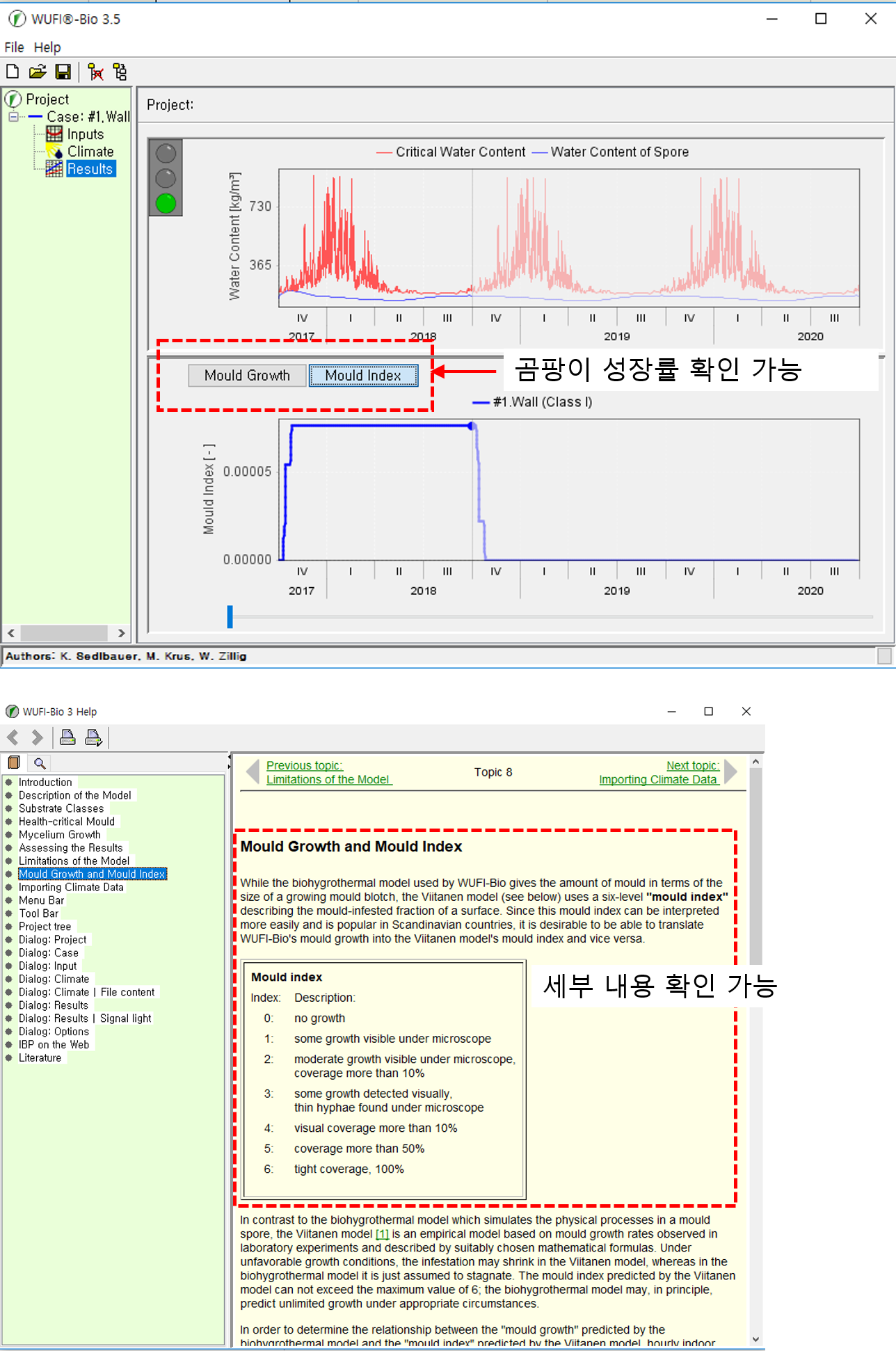Image resolution: width=896 pixels, height=1351 pixels.
Task: Click the print icon in Help toolbar
Action: tap(67, 737)
